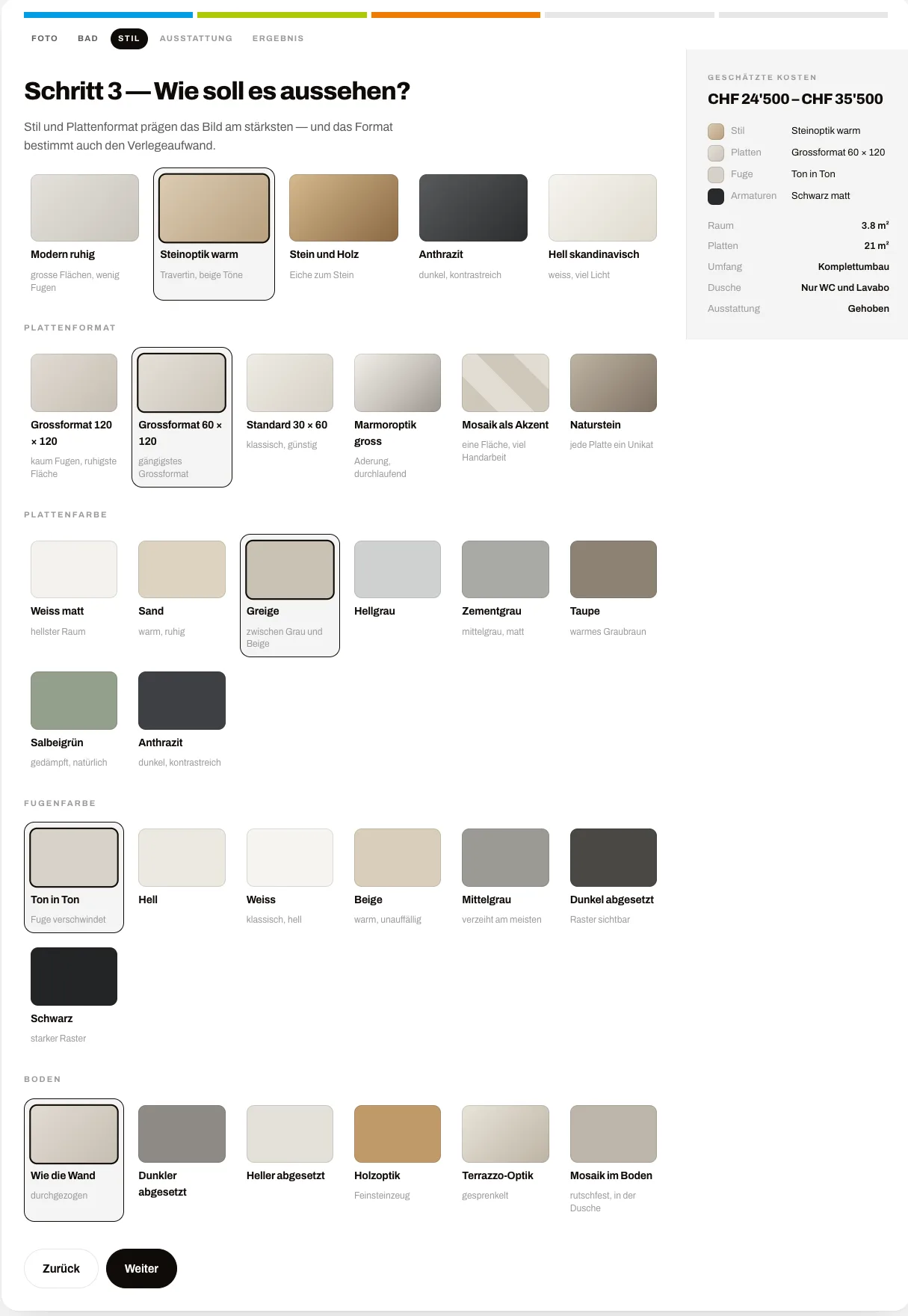Choose the Wie die Wand floor option
Image resolution: width=908 pixels, height=1316 pixels.
pyautogui.click(x=74, y=1160)
